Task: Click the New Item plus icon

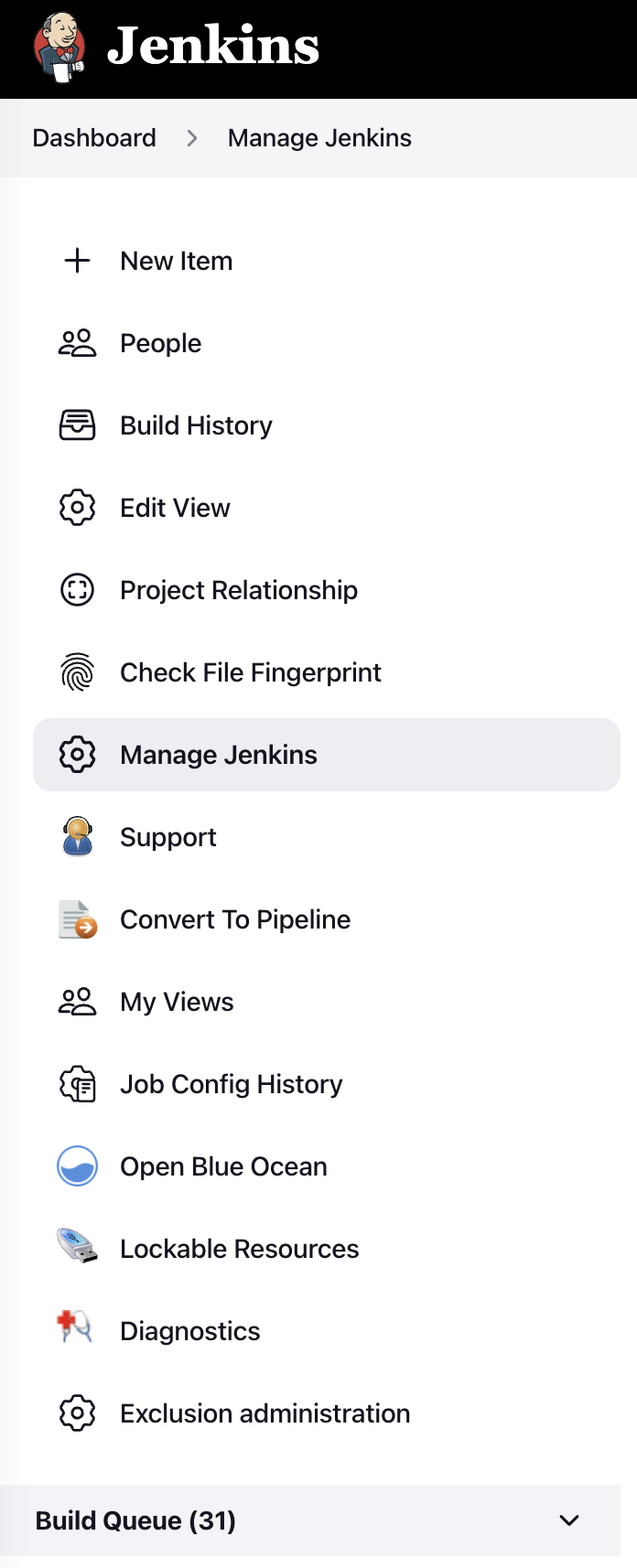Action: pos(78,261)
